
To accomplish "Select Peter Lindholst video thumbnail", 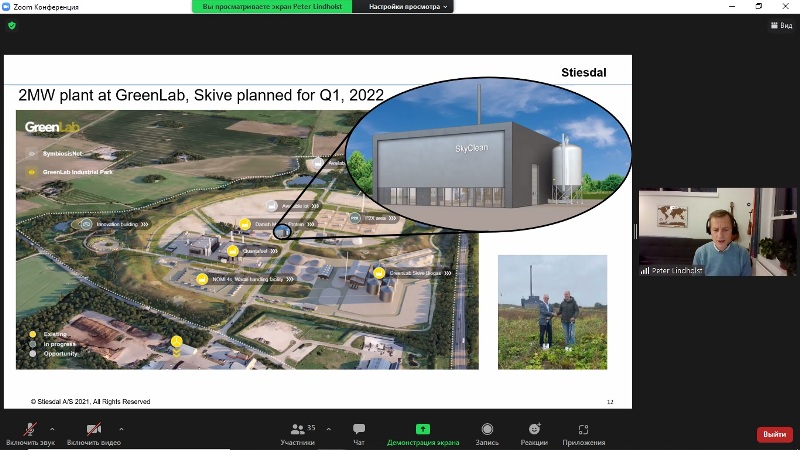I will (717, 232).
